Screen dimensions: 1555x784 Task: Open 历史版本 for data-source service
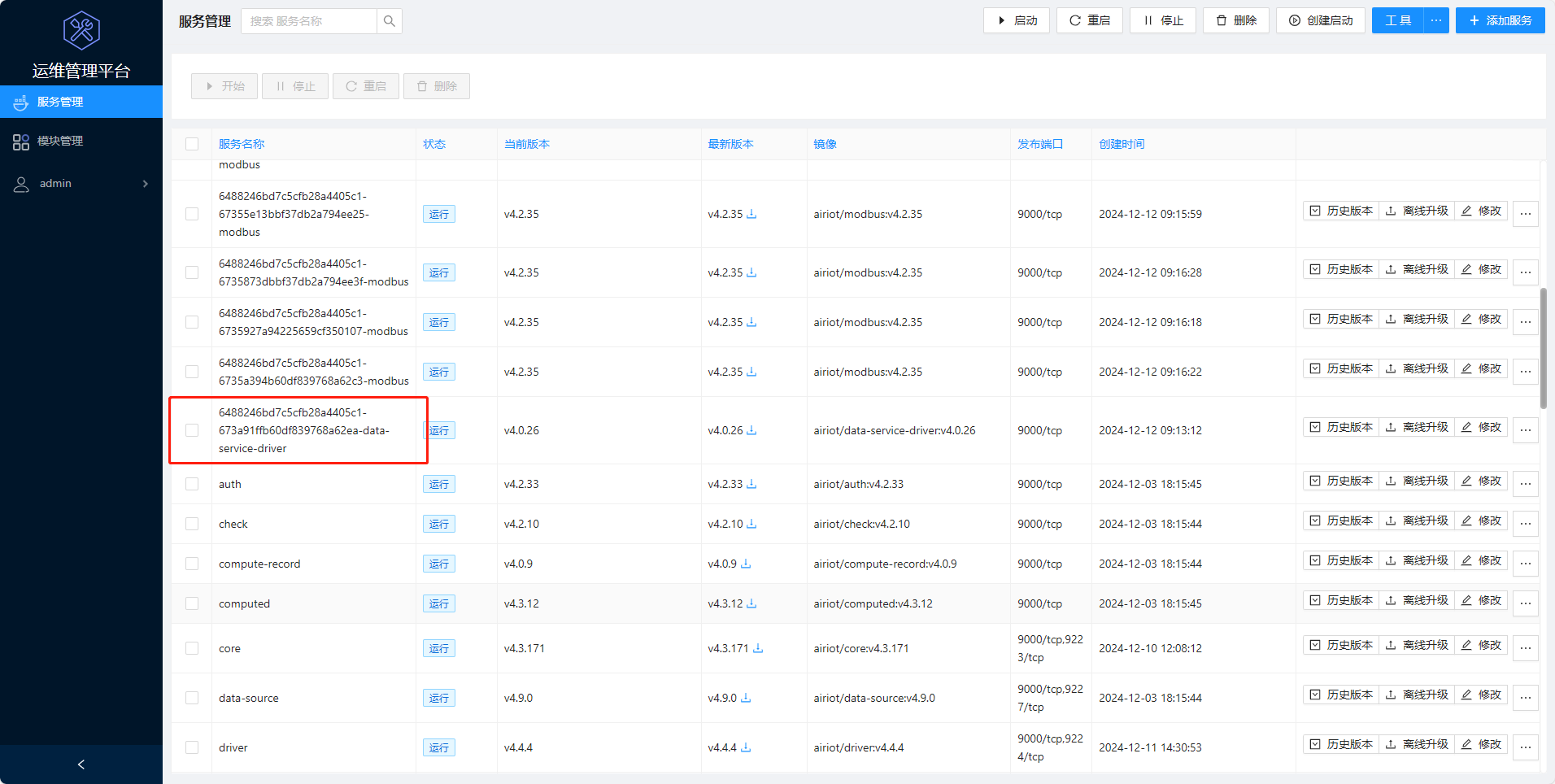tap(1341, 695)
